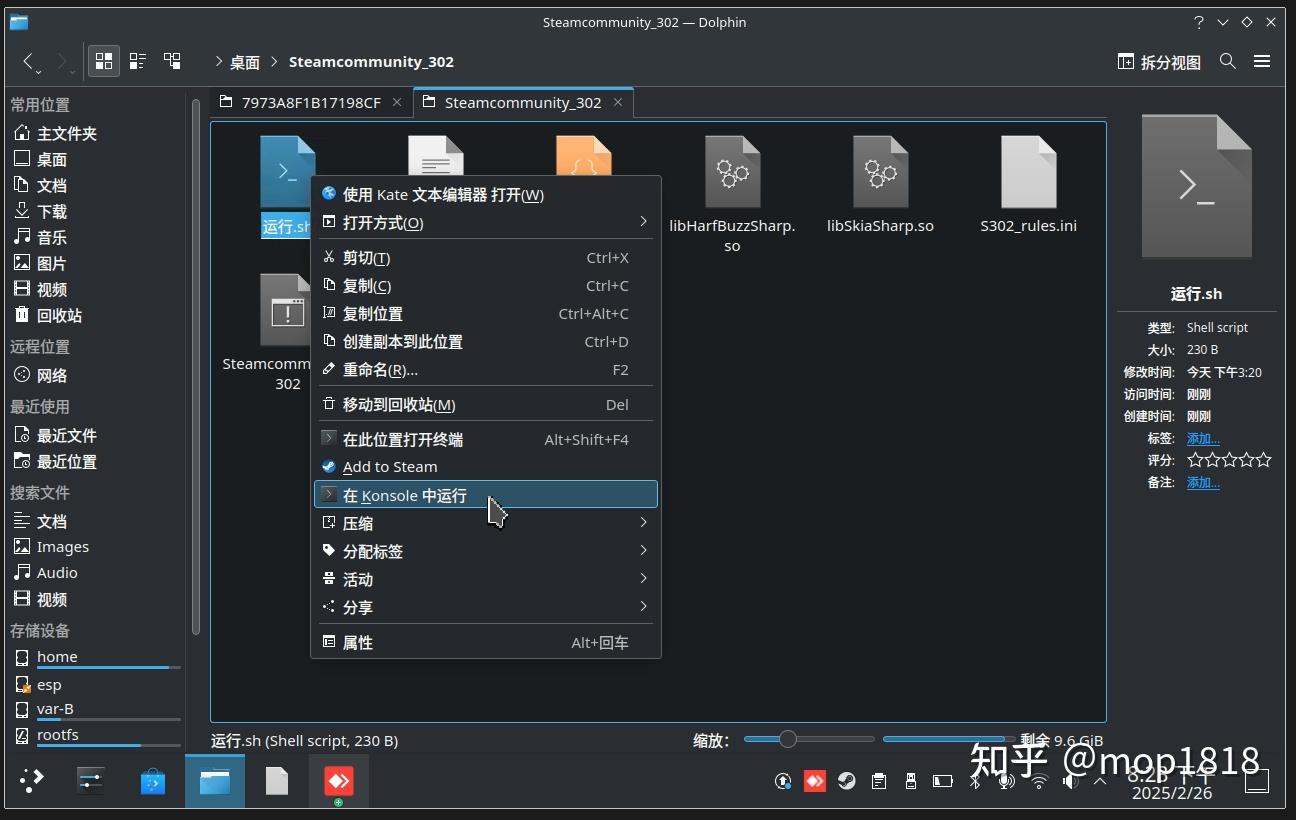Select 移动到回收站 from context menu
This screenshot has height=820, width=1296.
398,404
